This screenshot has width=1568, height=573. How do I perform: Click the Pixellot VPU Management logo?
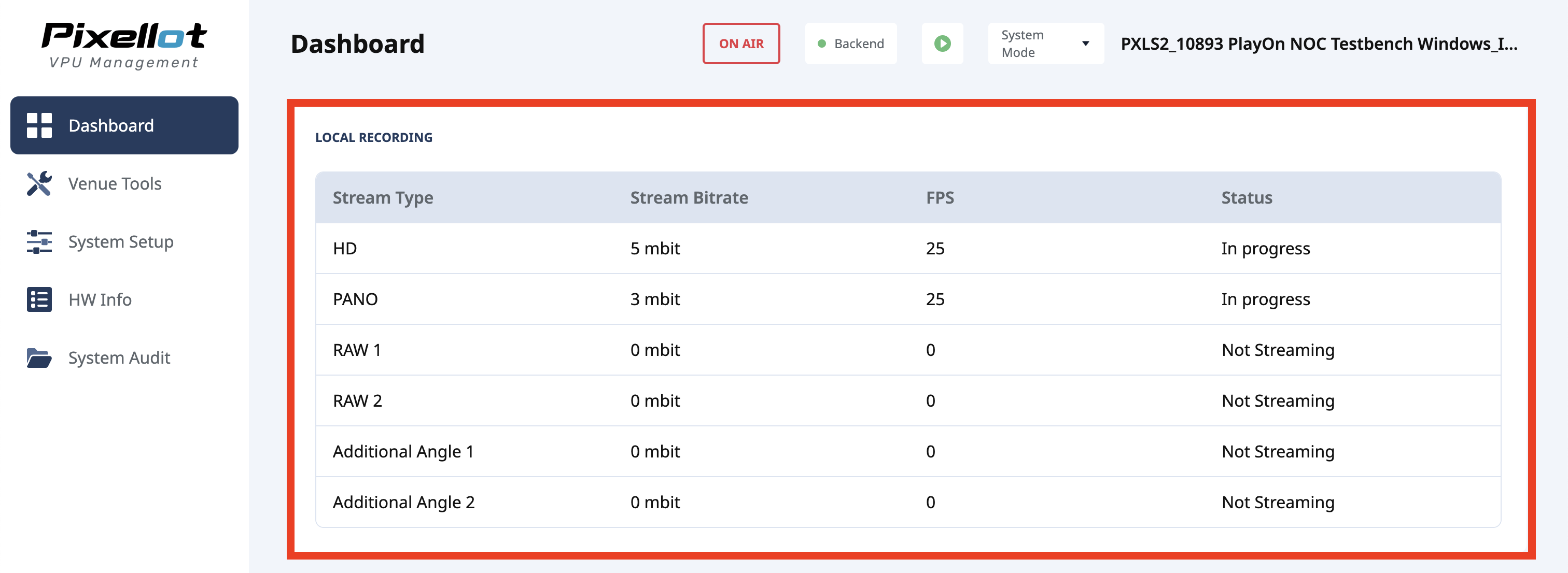click(124, 45)
